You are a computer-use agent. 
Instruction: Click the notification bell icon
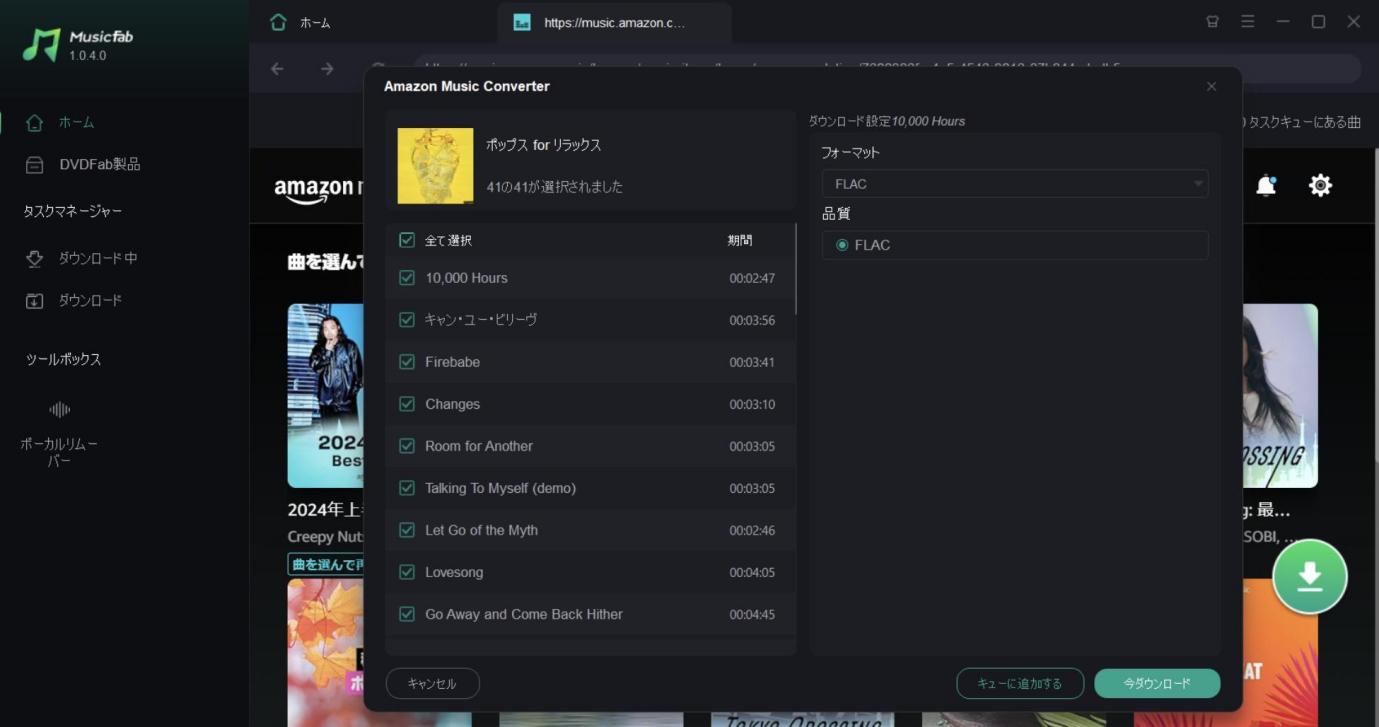(1266, 185)
